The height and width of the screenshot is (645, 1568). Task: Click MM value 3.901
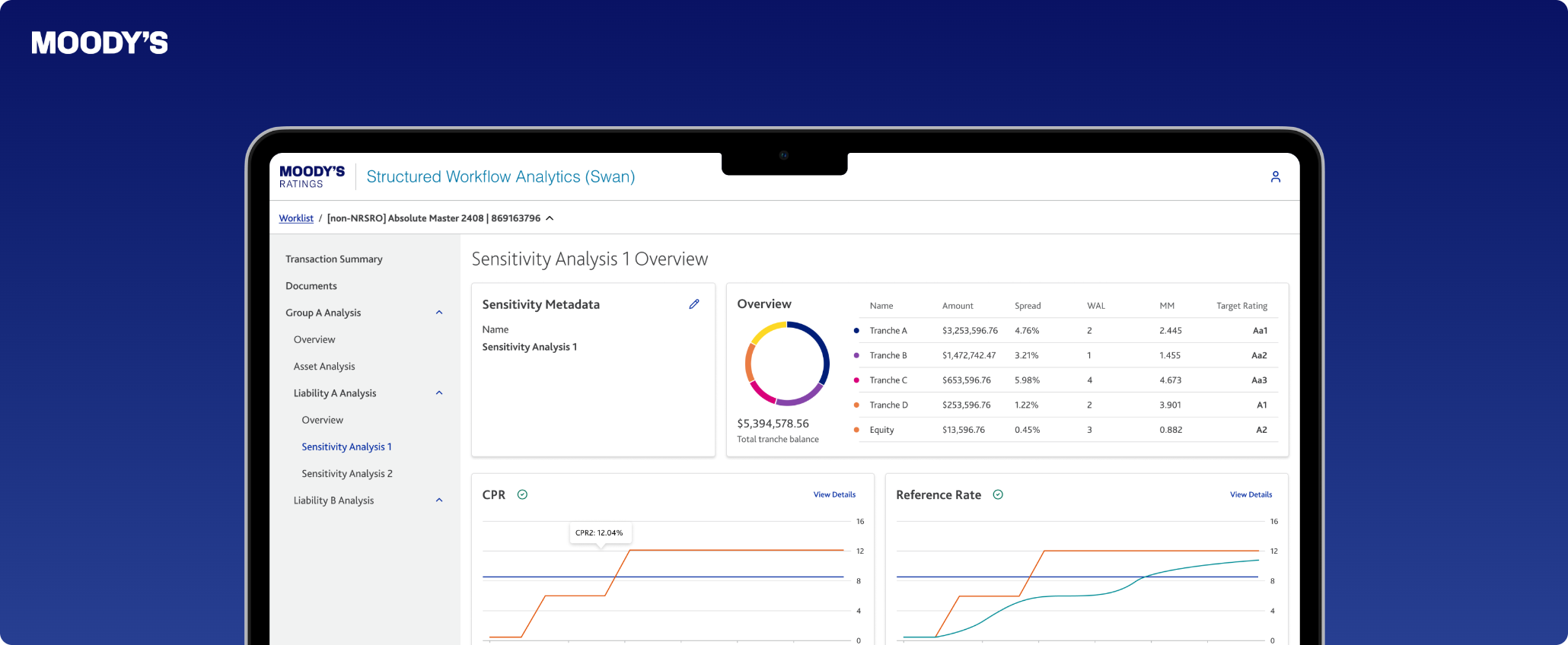pyautogui.click(x=1170, y=405)
